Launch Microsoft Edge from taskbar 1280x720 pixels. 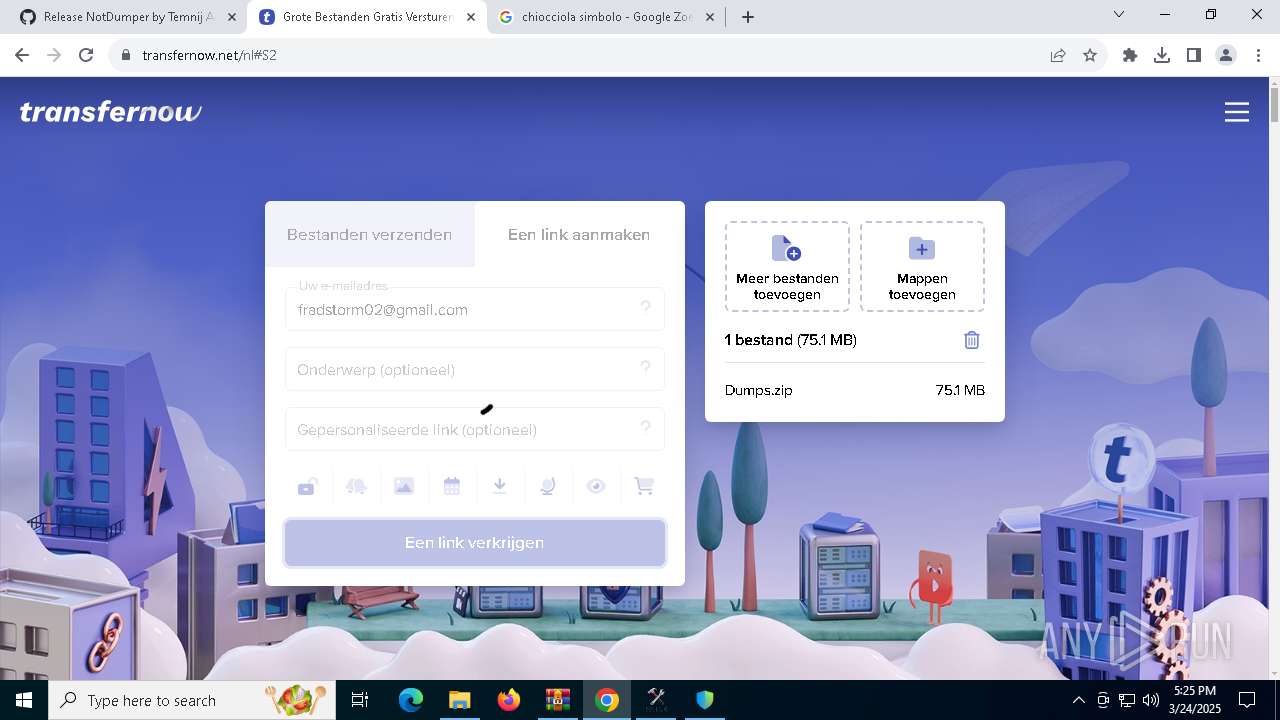pyautogui.click(x=411, y=700)
